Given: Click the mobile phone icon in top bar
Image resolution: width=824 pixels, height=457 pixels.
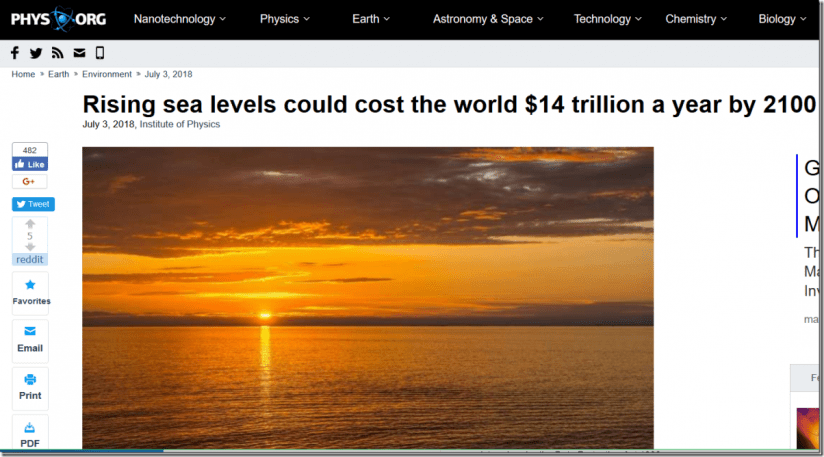Looking at the screenshot, I should pyautogui.click(x=100, y=53).
